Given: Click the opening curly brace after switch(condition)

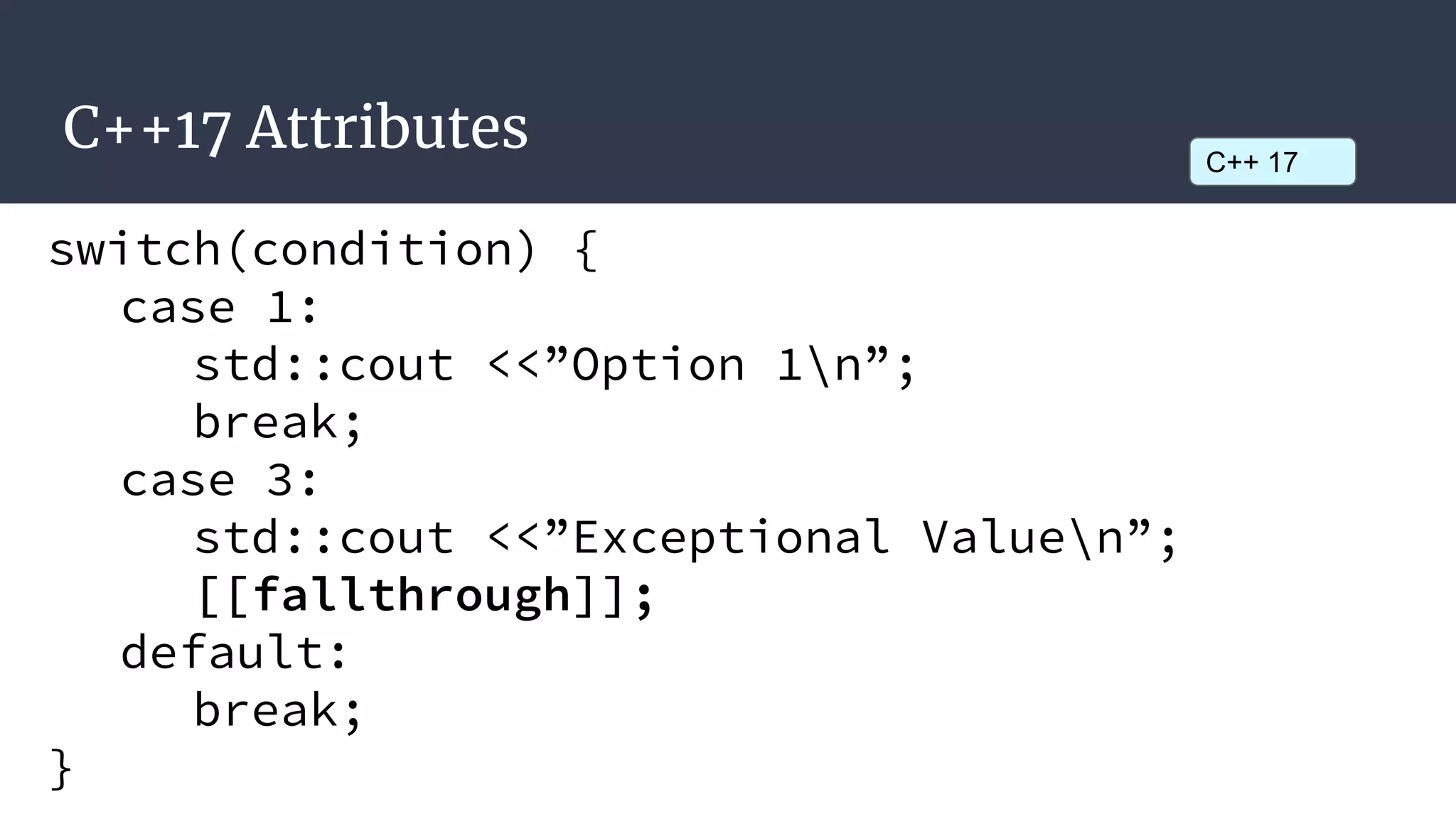Looking at the screenshot, I should (x=586, y=250).
